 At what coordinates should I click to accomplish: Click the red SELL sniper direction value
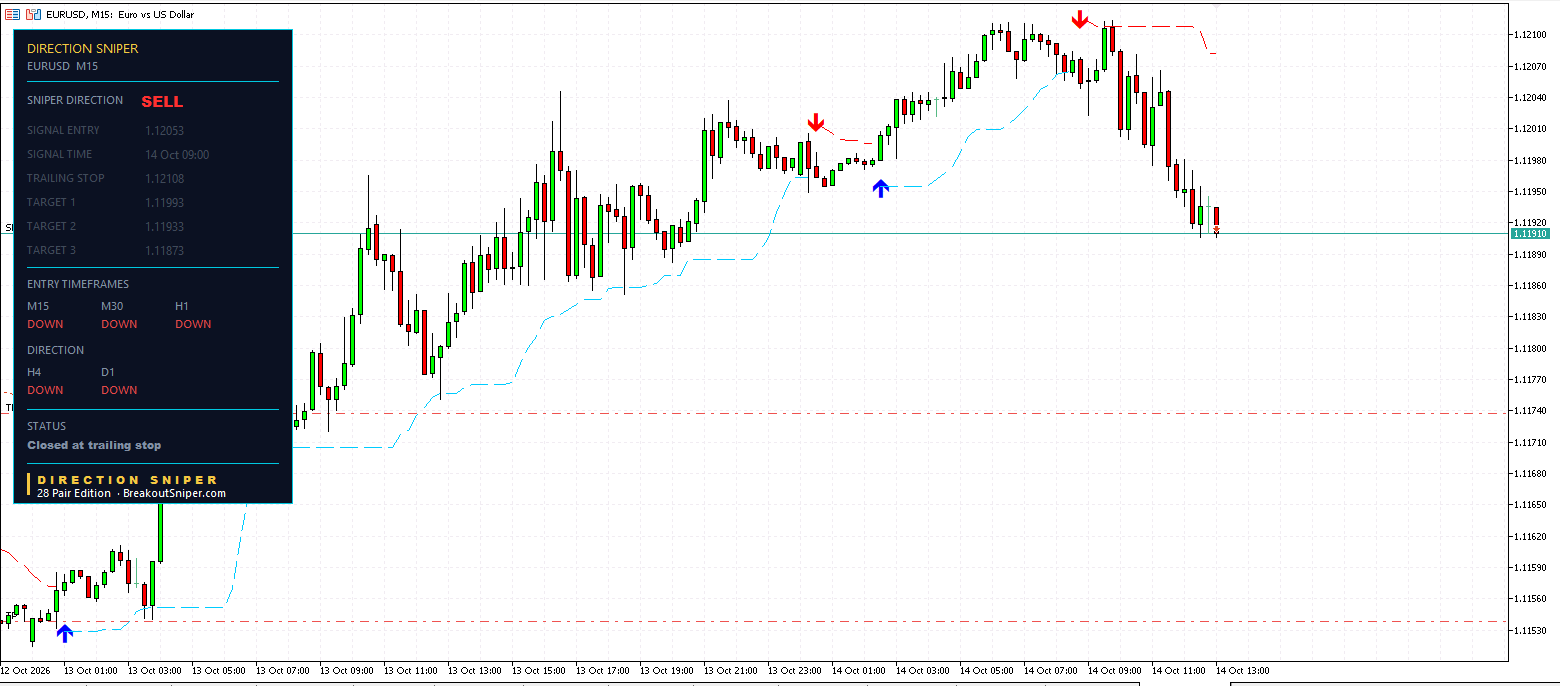pos(162,102)
